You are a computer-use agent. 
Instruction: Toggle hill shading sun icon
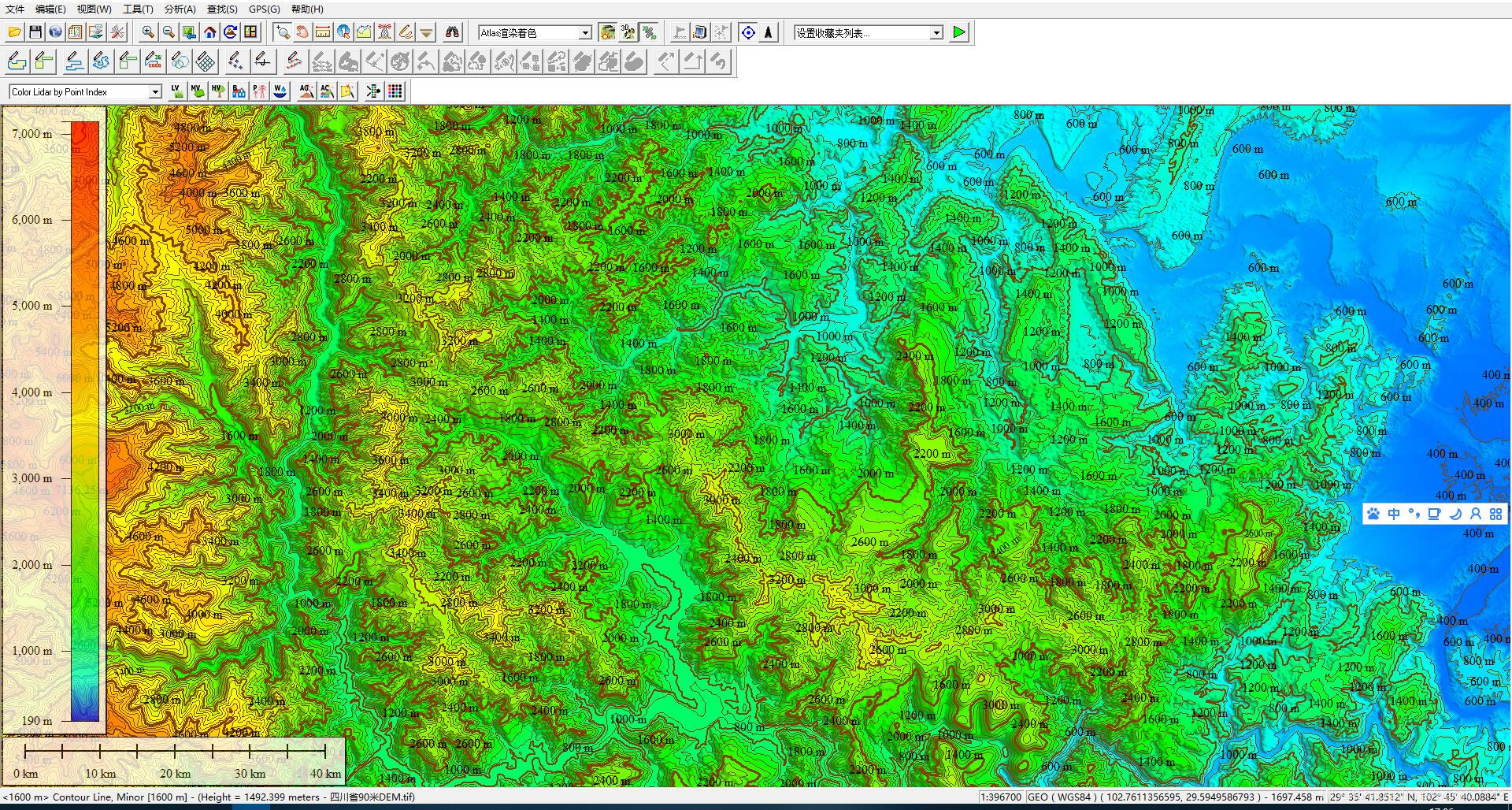[x=607, y=32]
